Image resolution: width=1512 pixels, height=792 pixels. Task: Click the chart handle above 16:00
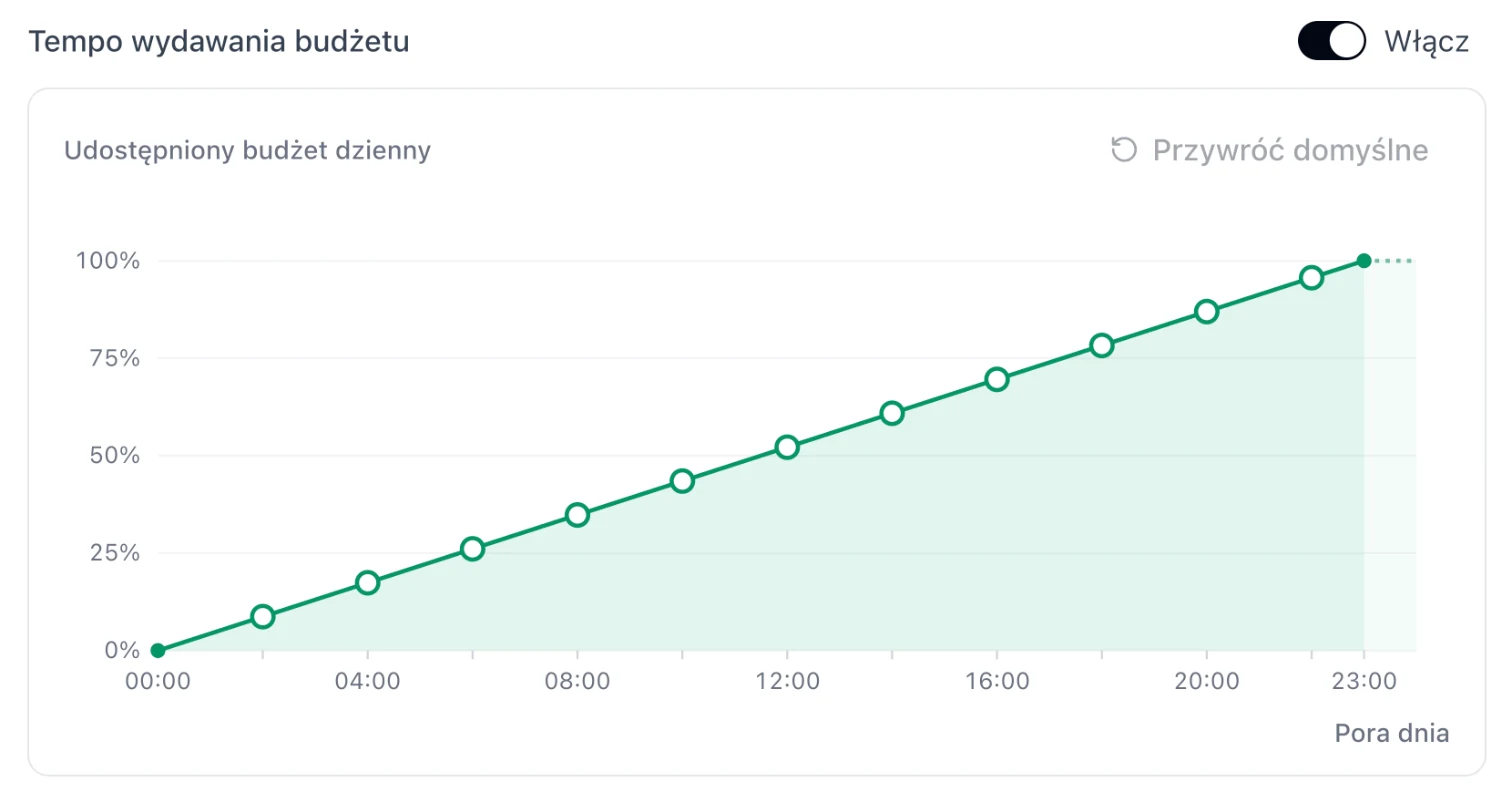(x=996, y=379)
